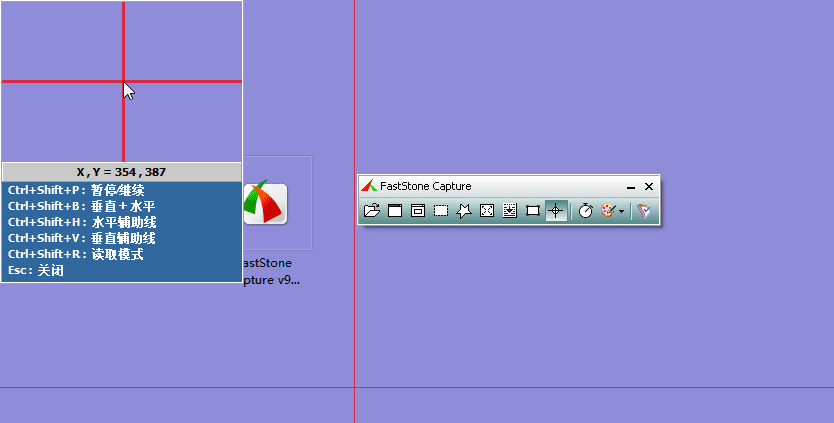Click the Ctrl+Shift+P pause/continue hint

(76, 190)
